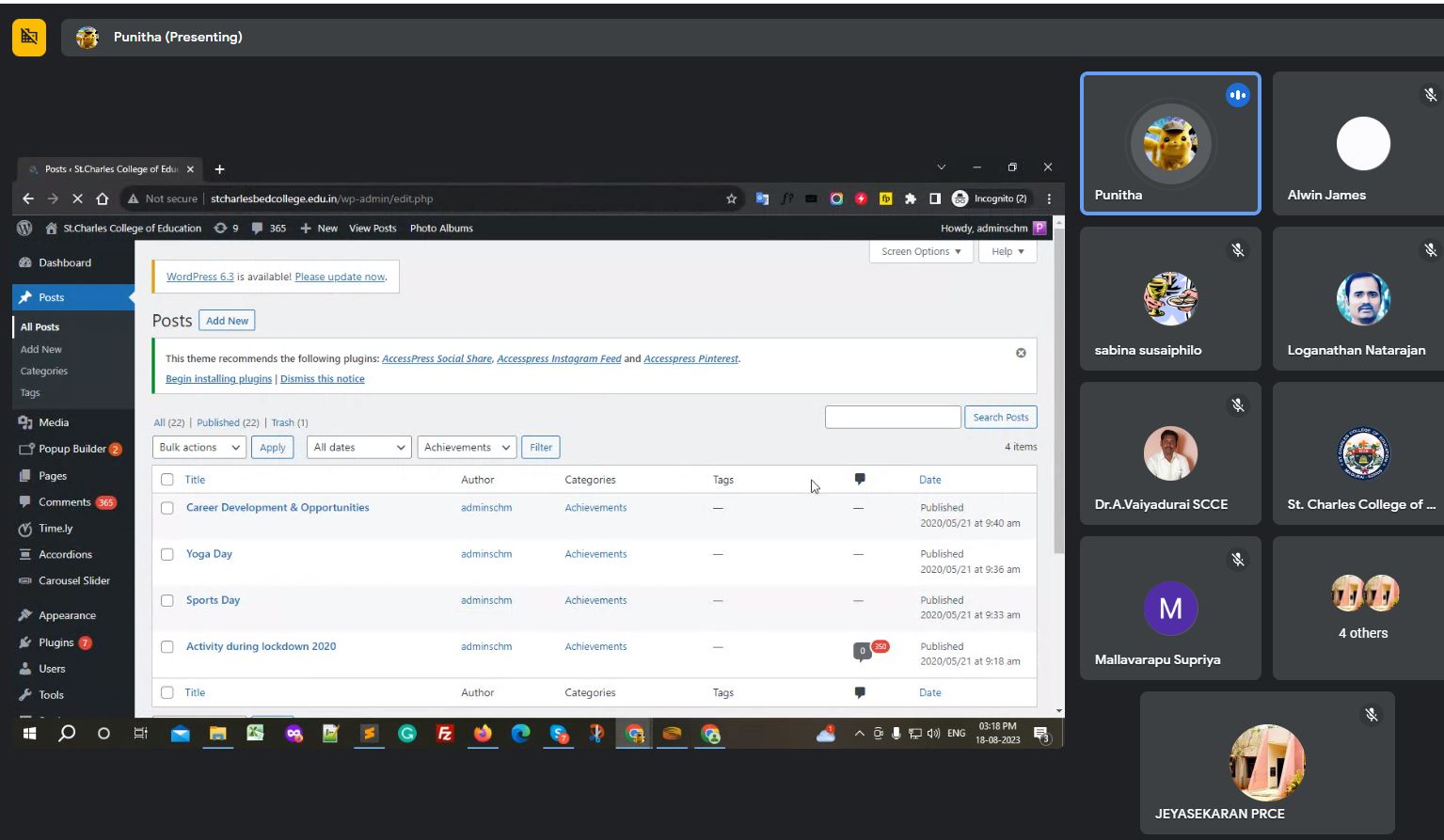Open the Bulk actions dropdown
Image resolution: width=1444 pixels, height=840 pixels.
[x=198, y=447]
